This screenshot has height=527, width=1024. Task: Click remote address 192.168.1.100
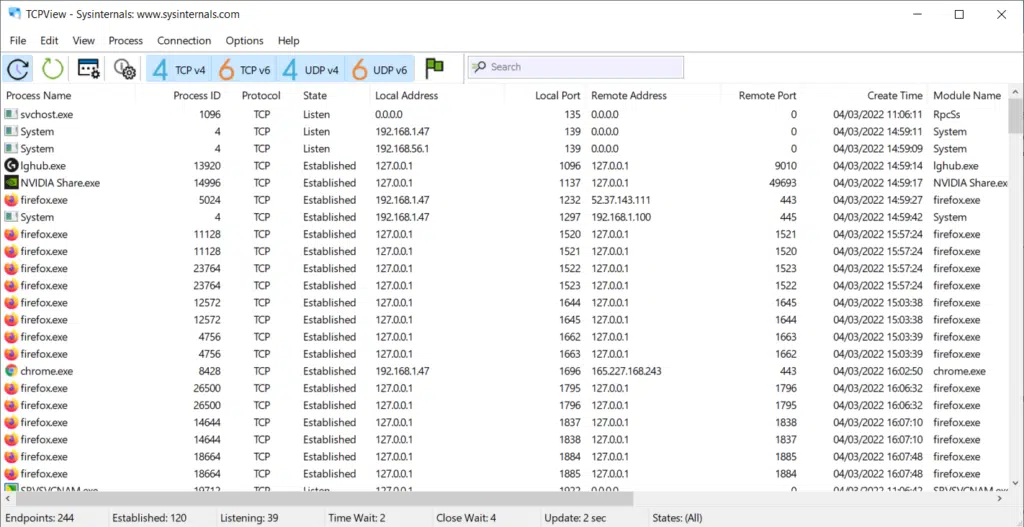pos(621,217)
